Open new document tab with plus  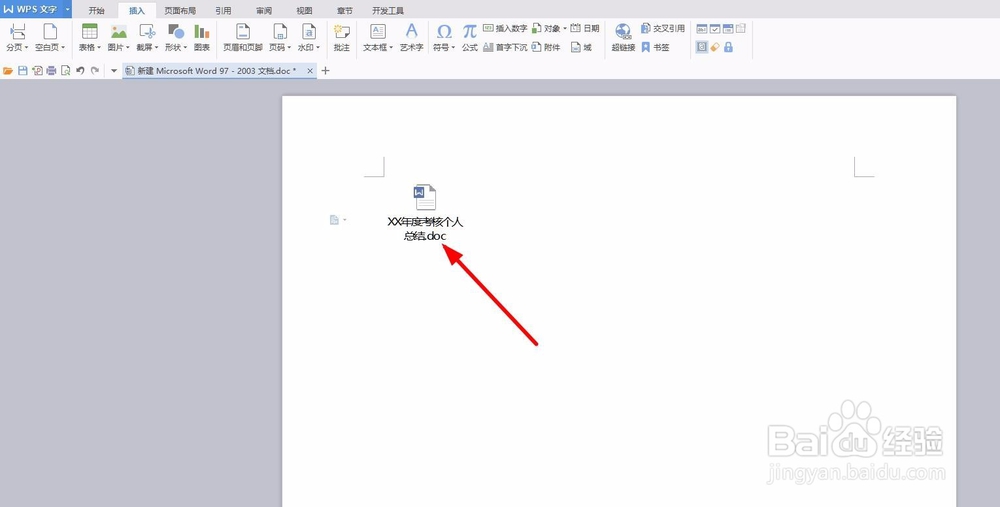pos(325,71)
